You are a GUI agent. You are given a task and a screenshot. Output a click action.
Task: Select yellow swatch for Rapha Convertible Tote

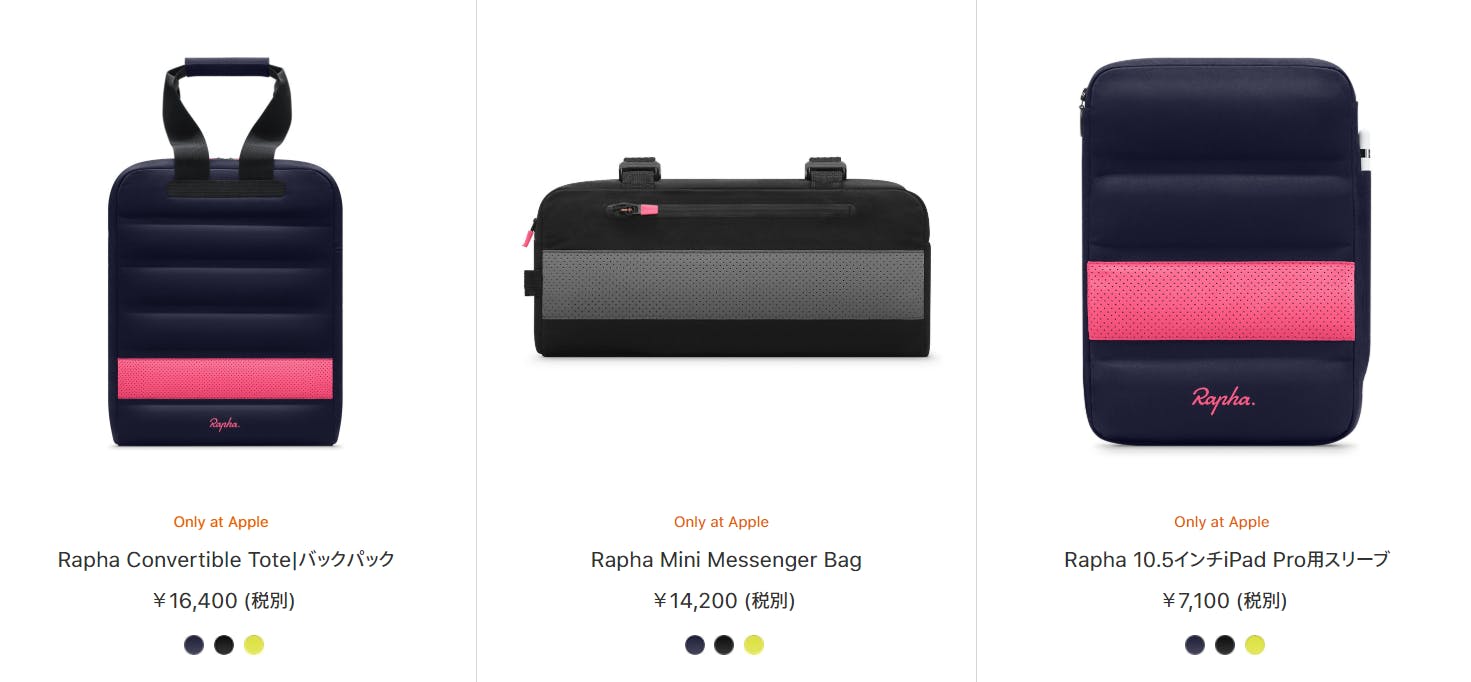coord(254,645)
